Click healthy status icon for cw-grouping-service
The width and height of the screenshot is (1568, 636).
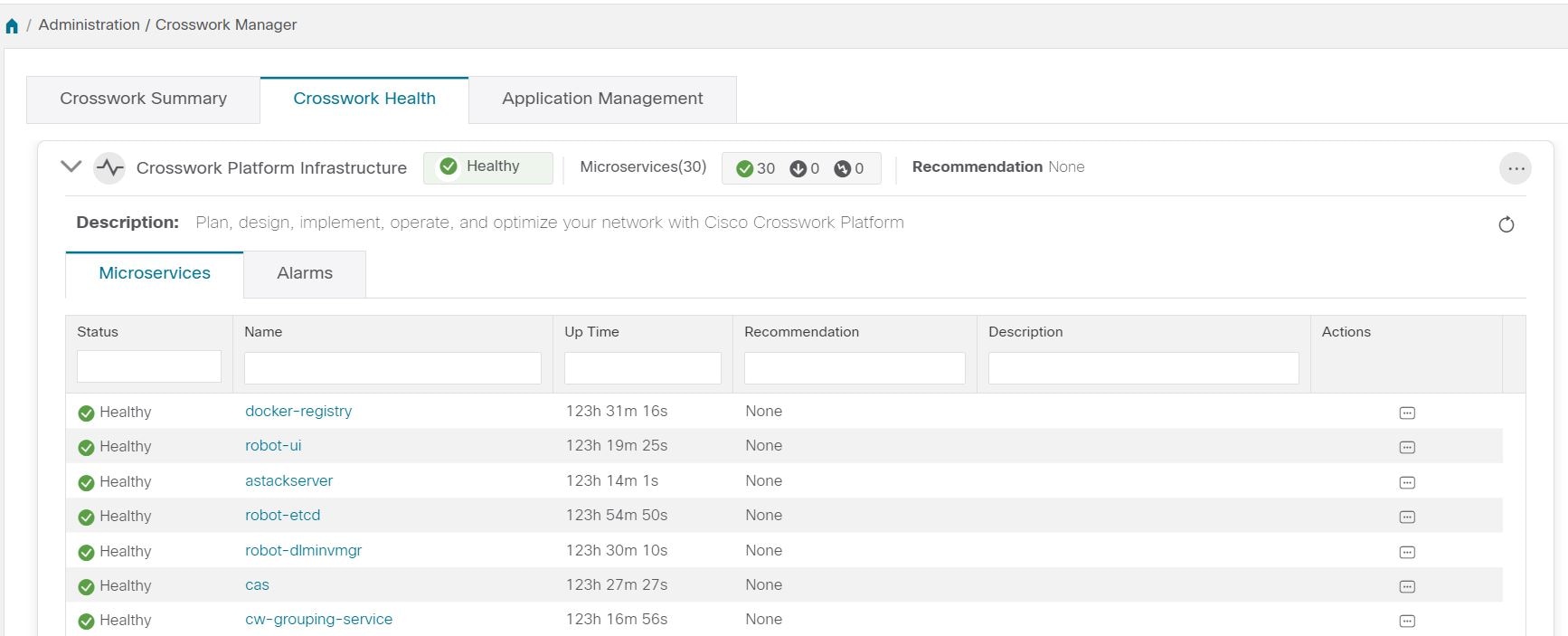pyautogui.click(x=86, y=622)
